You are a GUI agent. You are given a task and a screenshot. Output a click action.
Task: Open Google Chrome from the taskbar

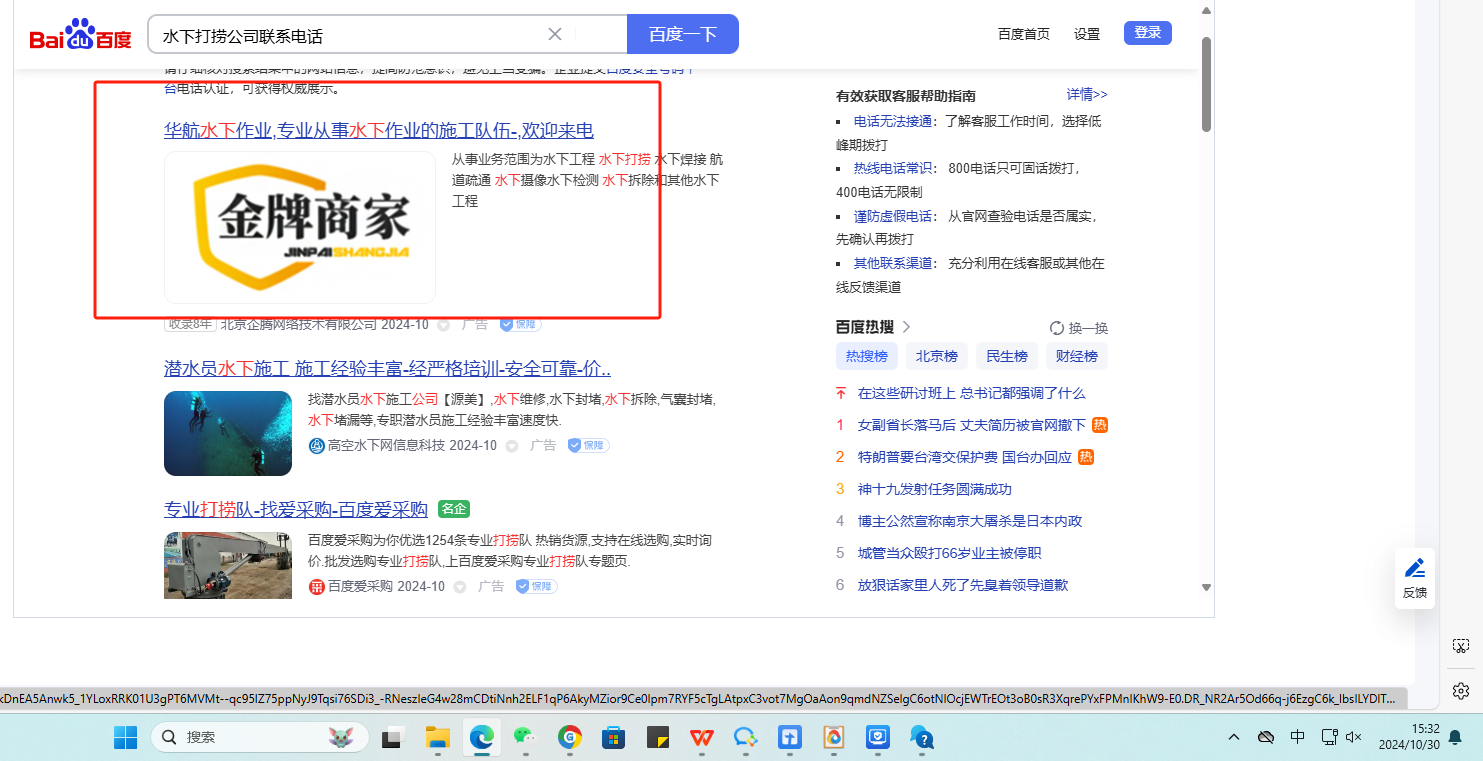(x=570, y=738)
